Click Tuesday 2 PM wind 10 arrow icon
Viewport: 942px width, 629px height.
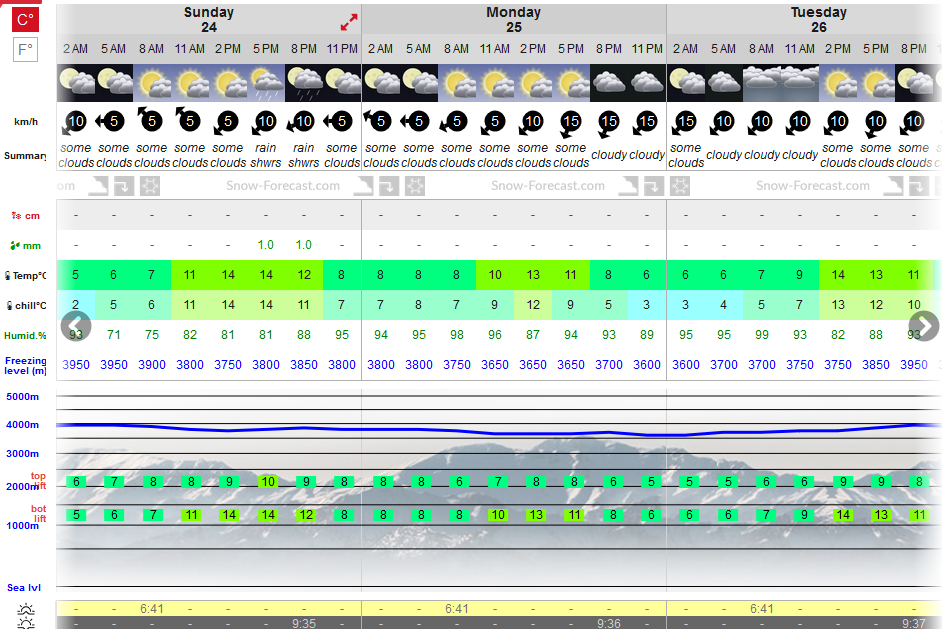pyautogui.click(x=837, y=123)
